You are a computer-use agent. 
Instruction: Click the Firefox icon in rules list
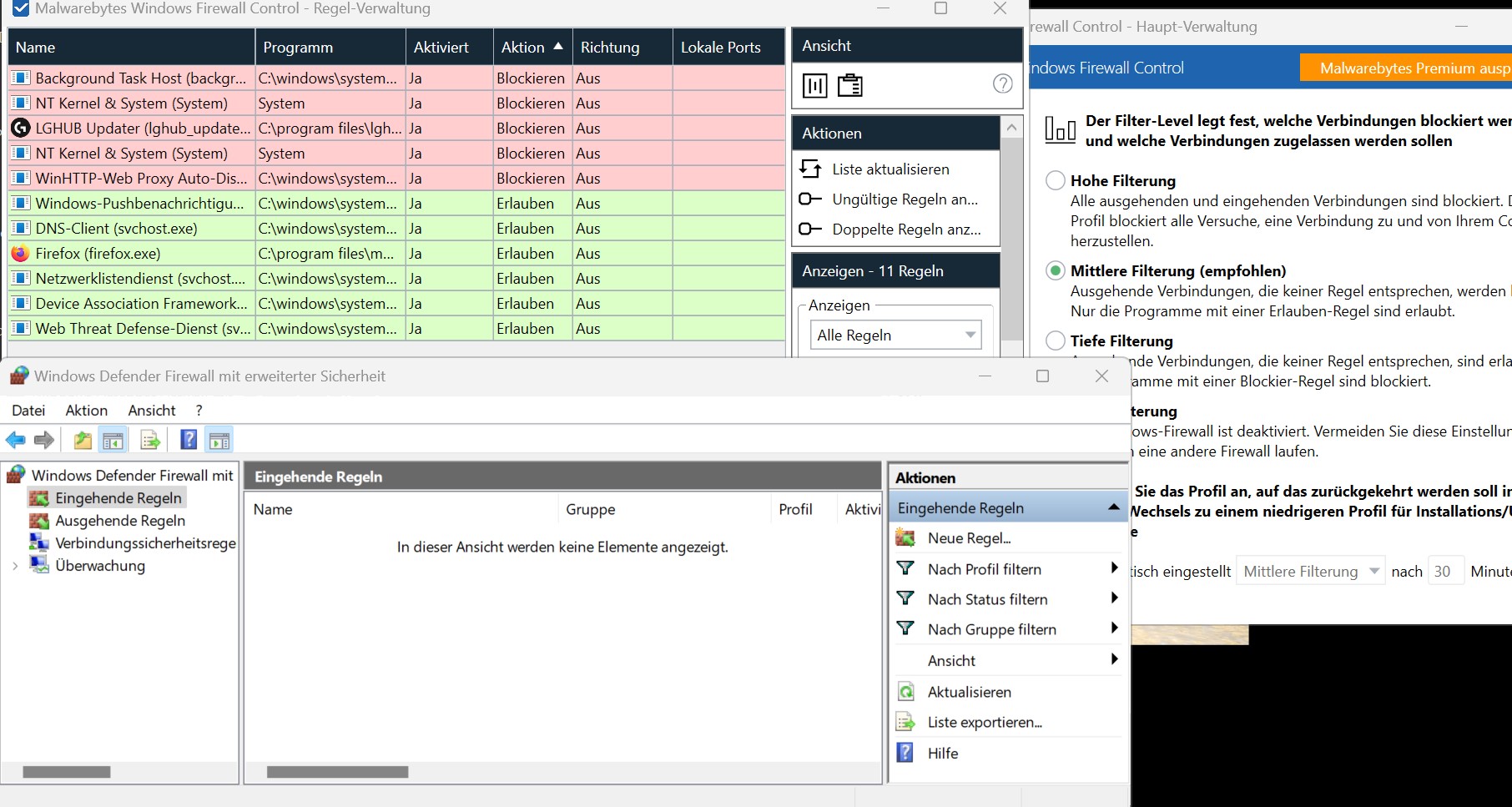(20, 253)
